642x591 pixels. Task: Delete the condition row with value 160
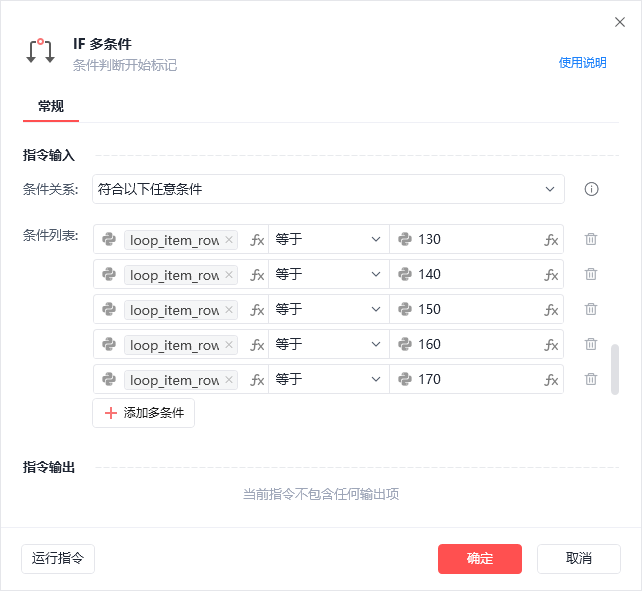pos(590,344)
